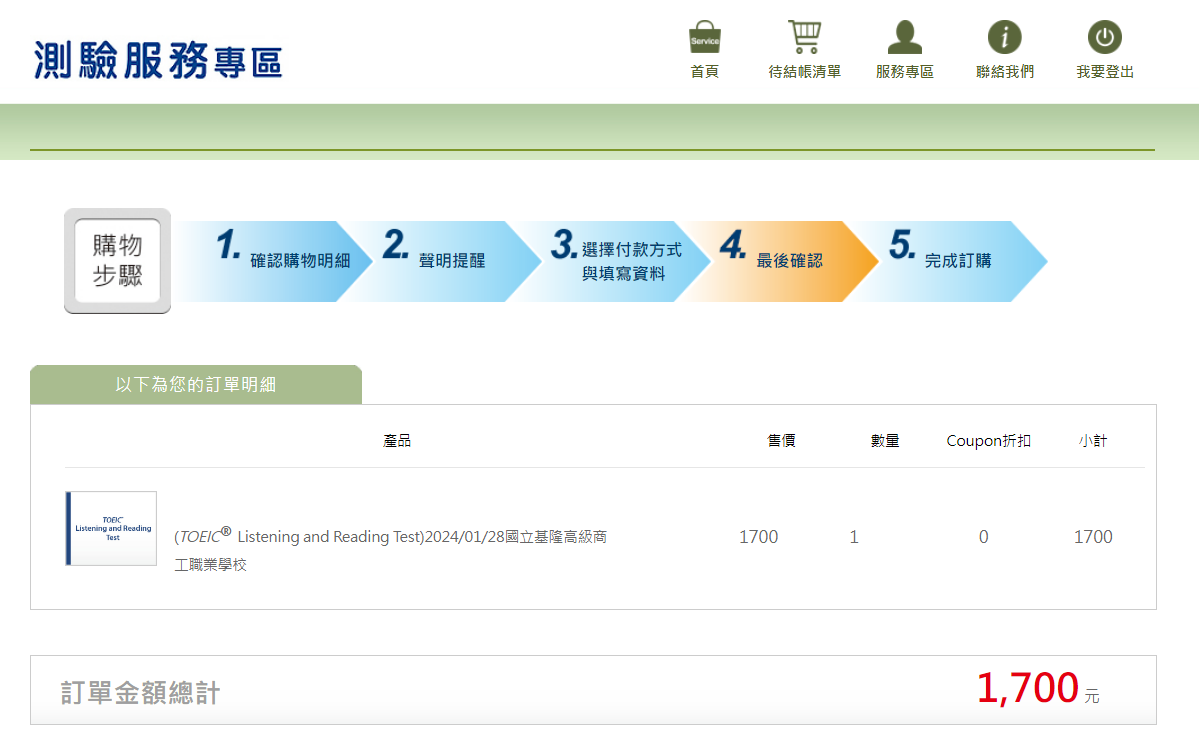
Task: Go to step 1 確認購物明細
Action: (x=285, y=260)
